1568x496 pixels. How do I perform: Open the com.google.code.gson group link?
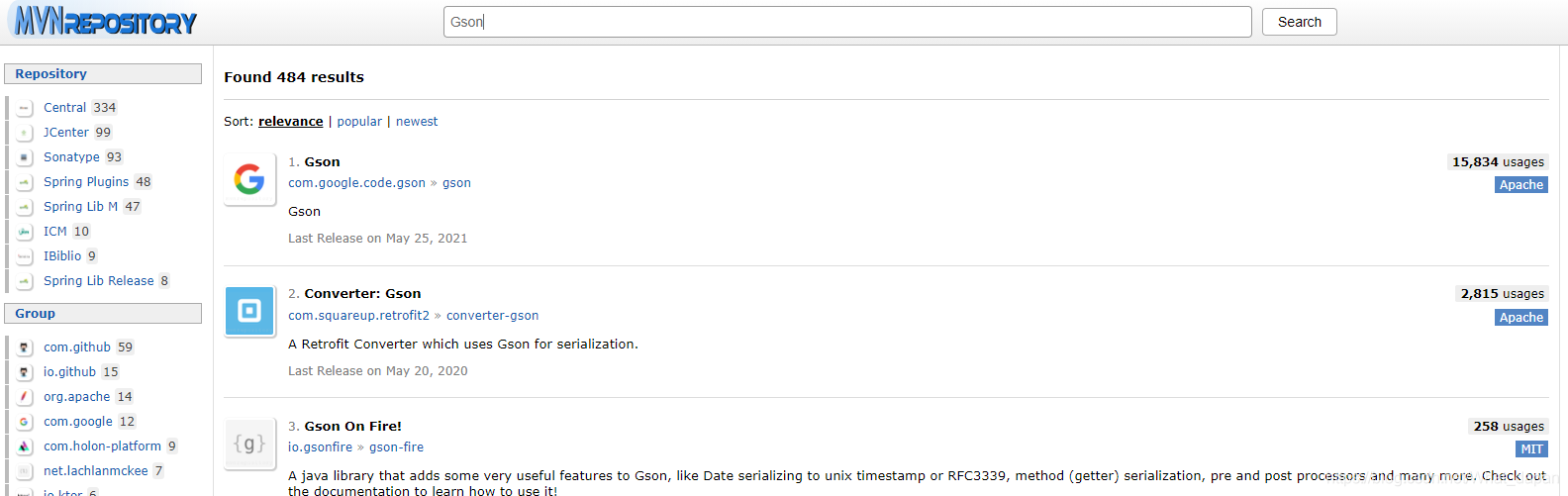coord(356,183)
